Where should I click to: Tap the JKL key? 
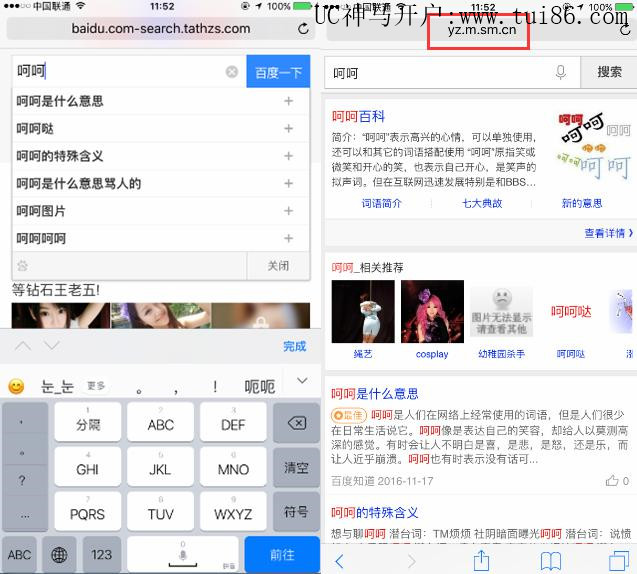pos(160,466)
